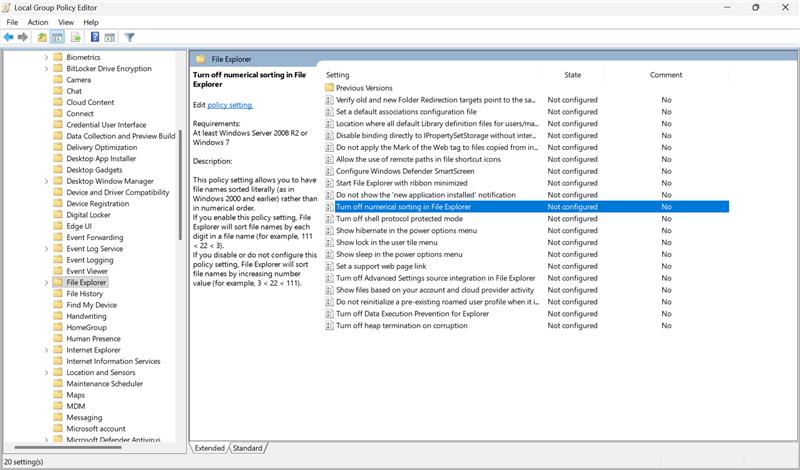The width and height of the screenshot is (800, 470).
Task: Expand the Desktop Window Manager node
Action: [46, 181]
